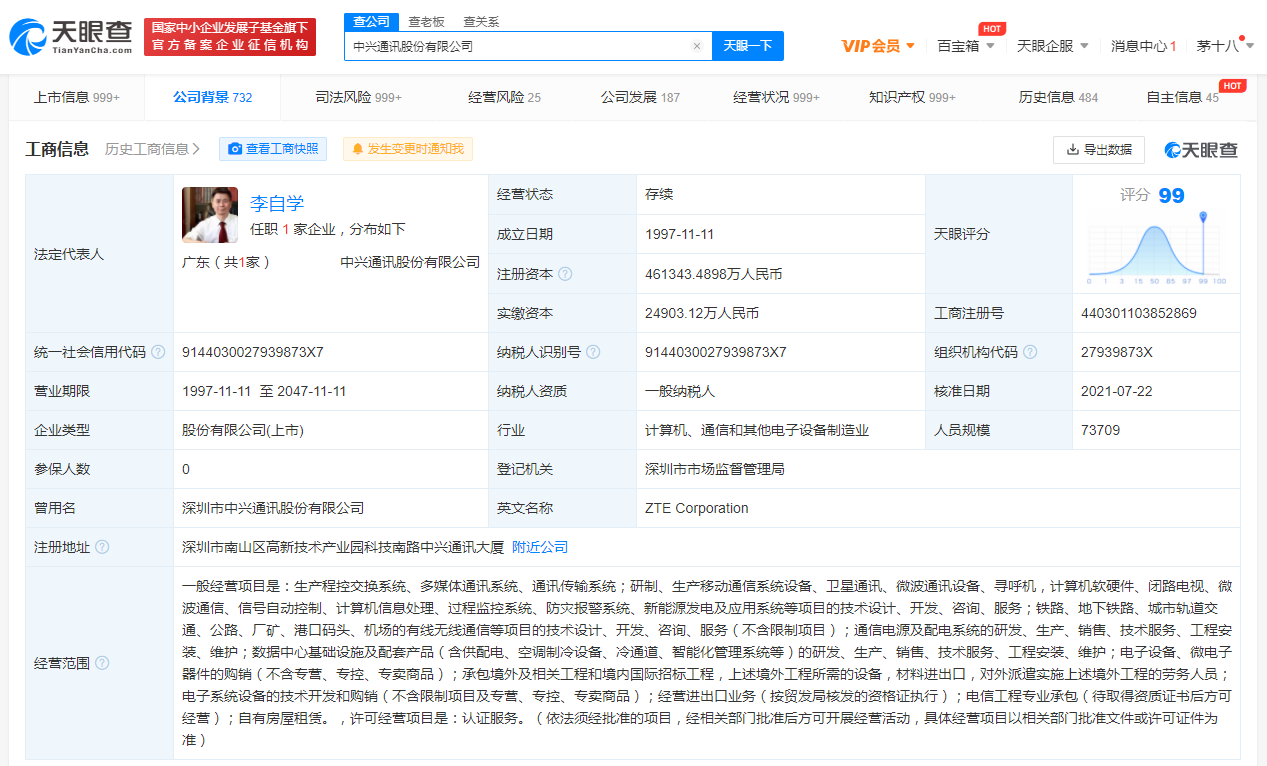Switch to the 知识产权 tab
The image size is (1267, 766).
click(912, 97)
